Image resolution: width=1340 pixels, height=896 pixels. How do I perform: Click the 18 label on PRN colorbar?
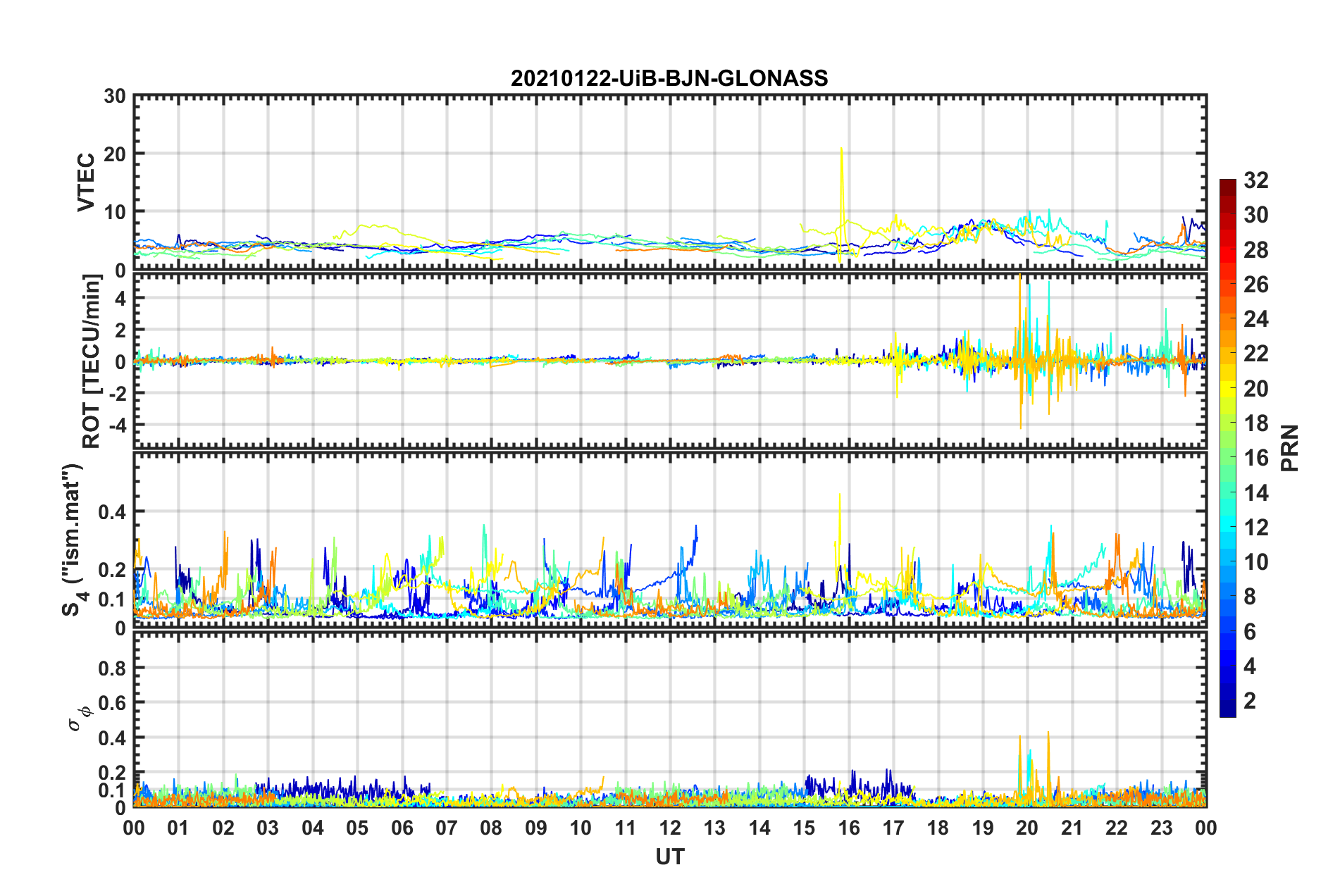(1256, 423)
